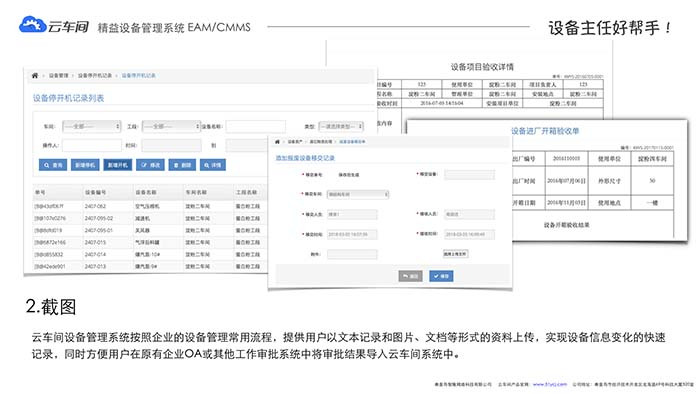Viewport: 700px width, 394px height.
Task: Click 设备开箱验收结果 text in 开箱验收单
Action: (x=567, y=225)
